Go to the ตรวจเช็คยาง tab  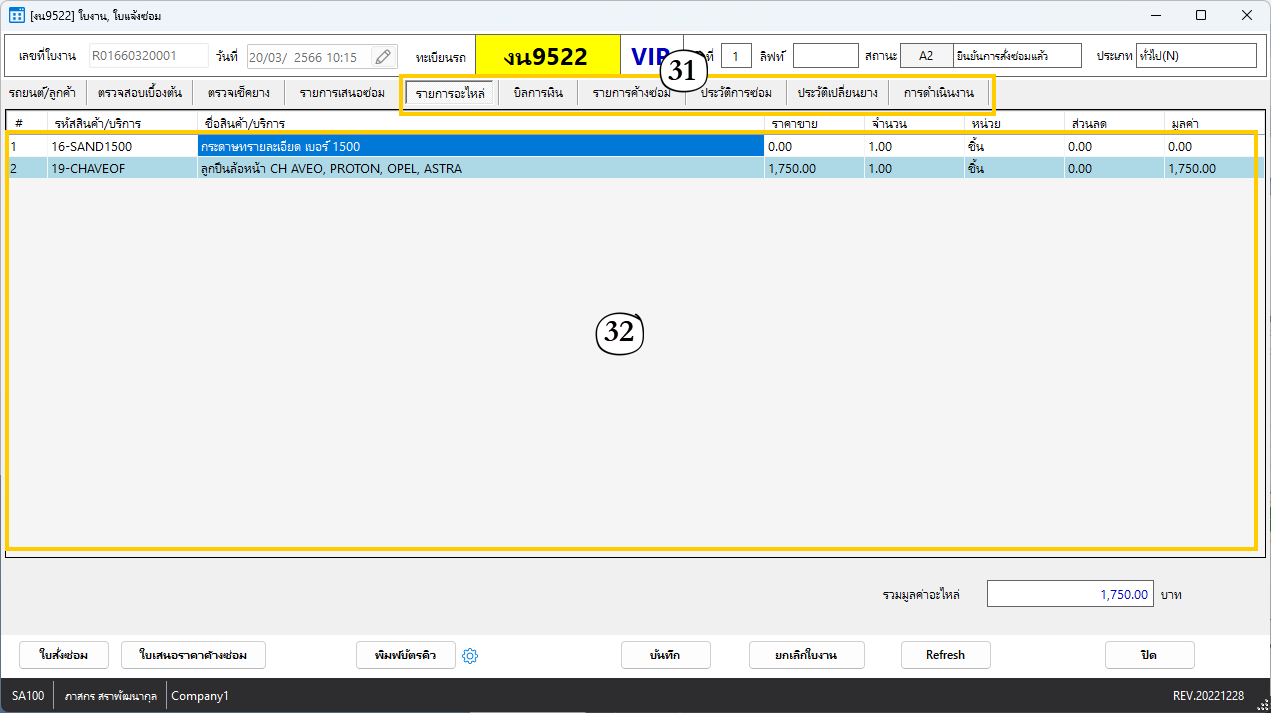239,93
